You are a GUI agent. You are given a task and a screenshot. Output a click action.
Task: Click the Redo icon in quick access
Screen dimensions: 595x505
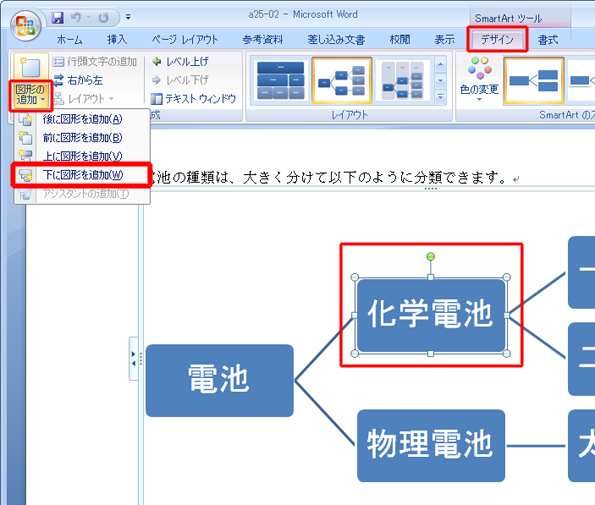tap(104, 17)
